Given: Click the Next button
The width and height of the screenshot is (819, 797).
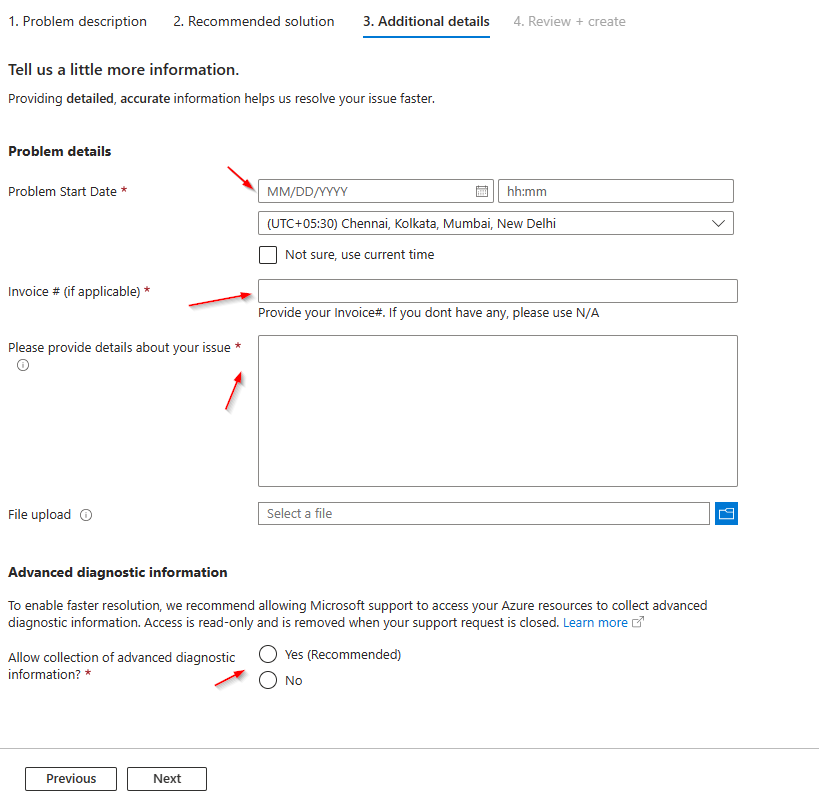Looking at the screenshot, I should pos(166,778).
